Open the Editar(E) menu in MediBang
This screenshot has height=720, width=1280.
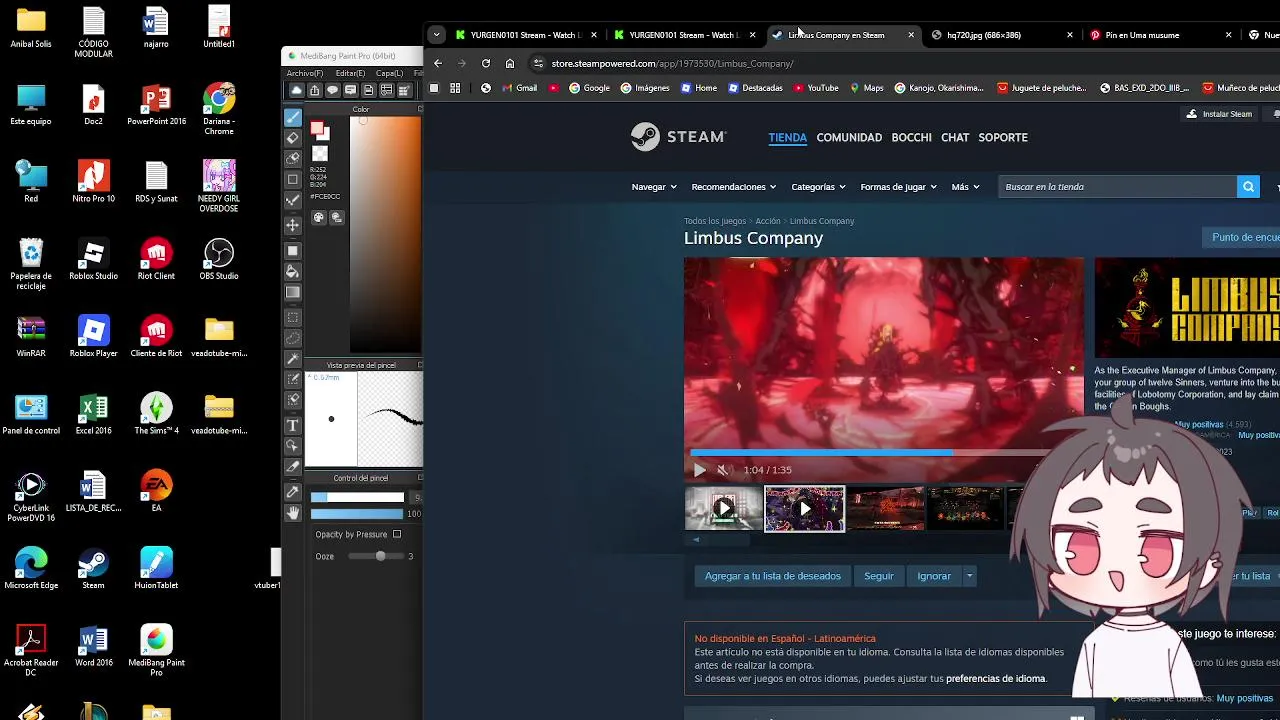point(350,73)
